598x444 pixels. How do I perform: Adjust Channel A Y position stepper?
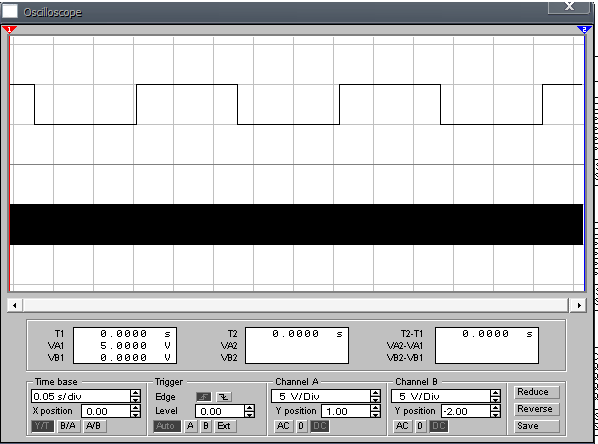[x=376, y=411]
